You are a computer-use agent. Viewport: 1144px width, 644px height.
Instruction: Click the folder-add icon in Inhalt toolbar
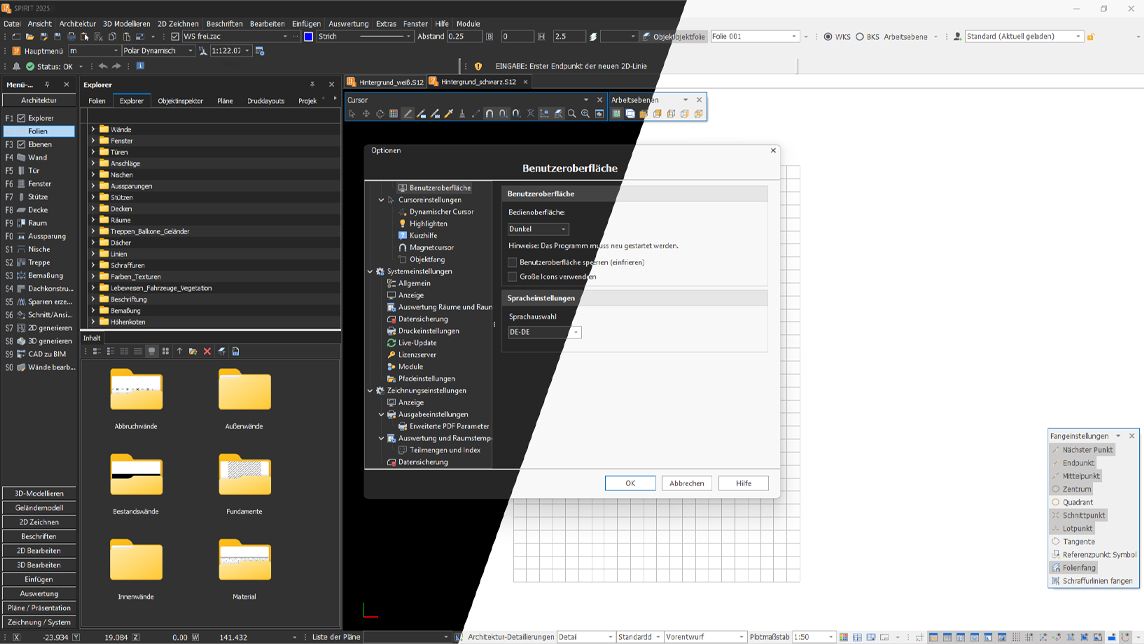(193, 352)
